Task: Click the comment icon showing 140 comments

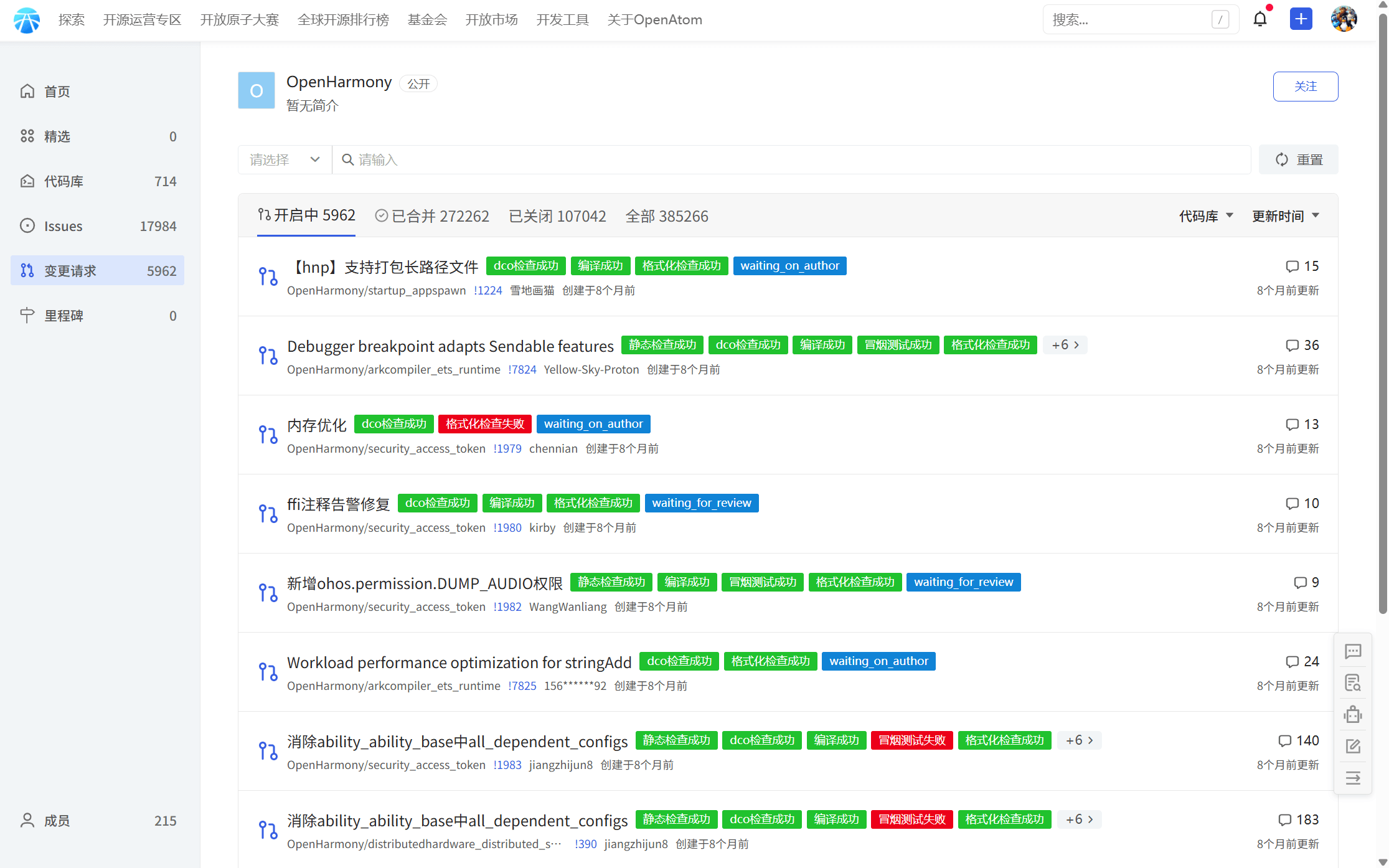Action: [x=1284, y=741]
